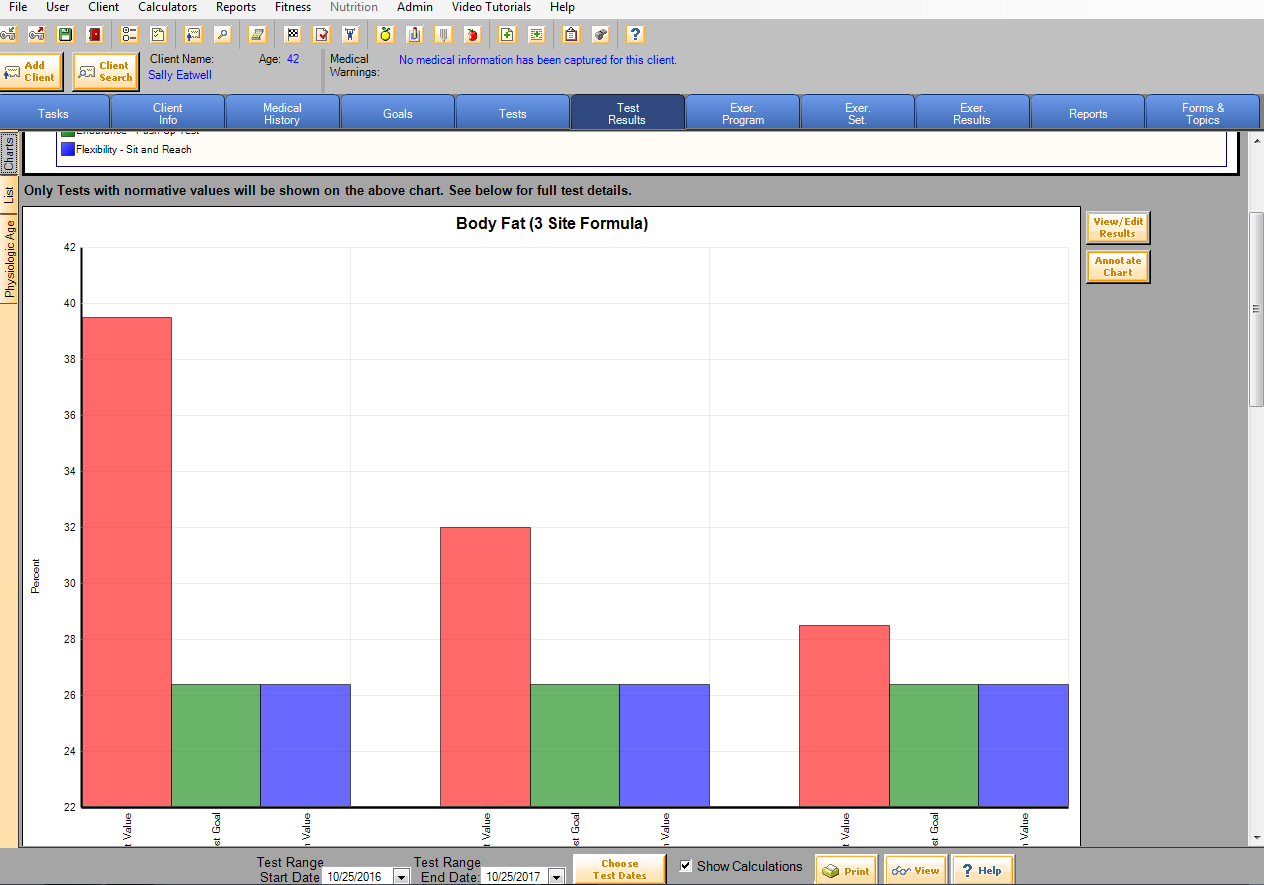
Task: Click the vertical scrollbar thumb
Action: pyautogui.click(x=1256, y=309)
